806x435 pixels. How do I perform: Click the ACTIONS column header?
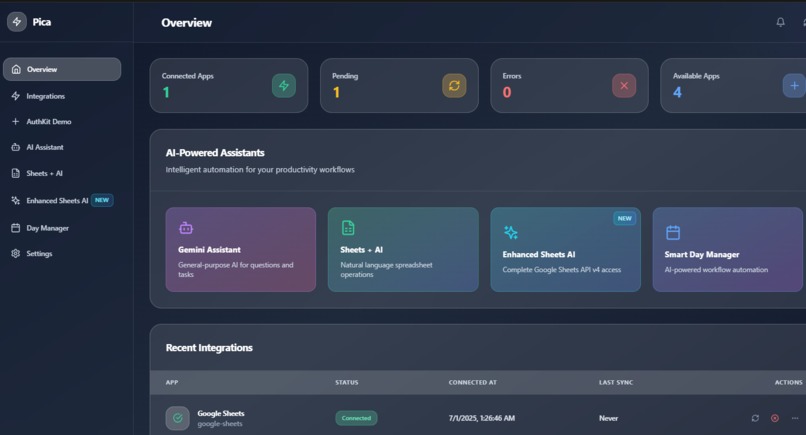coord(789,383)
